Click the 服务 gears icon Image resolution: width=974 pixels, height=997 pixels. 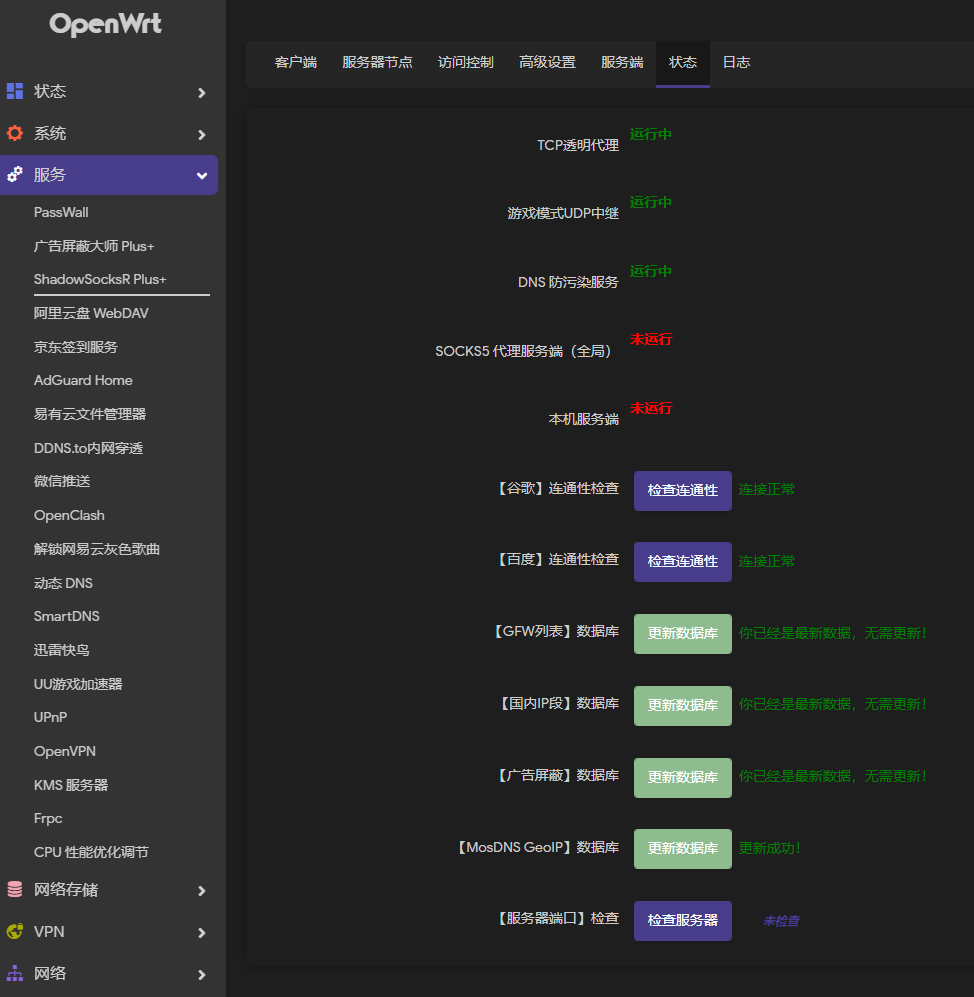(x=15, y=174)
